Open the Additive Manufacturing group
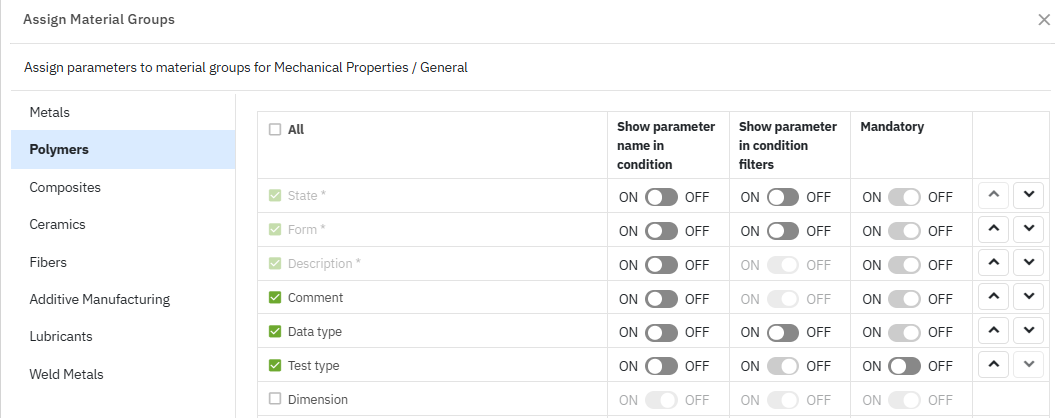Viewport: 1055px width, 418px height. tap(99, 299)
